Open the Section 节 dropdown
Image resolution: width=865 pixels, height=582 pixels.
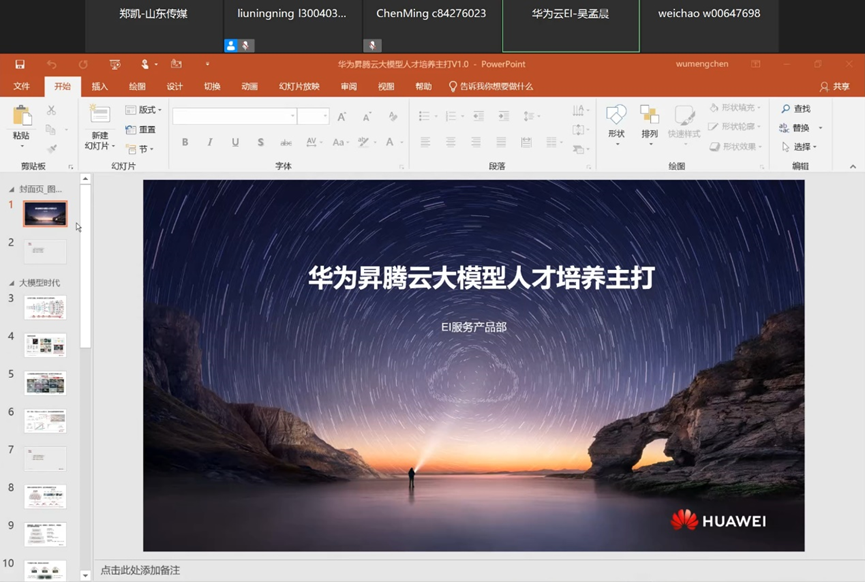click(x=140, y=149)
